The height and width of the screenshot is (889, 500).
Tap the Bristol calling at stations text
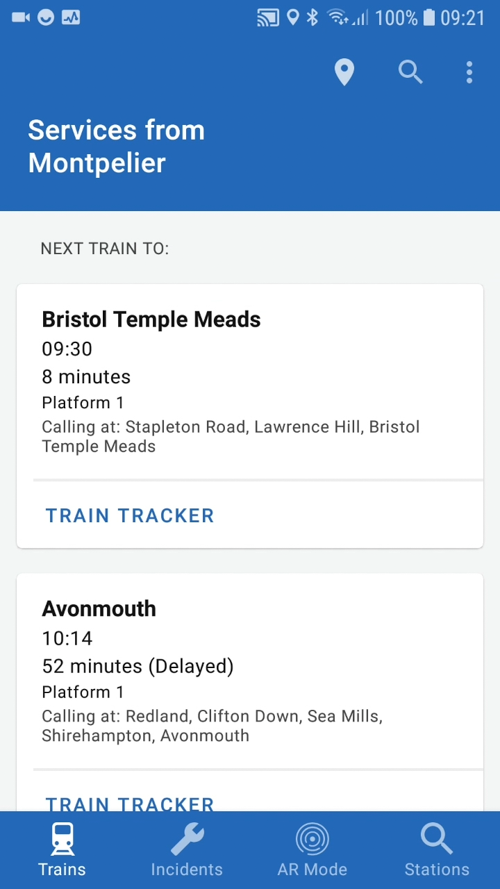click(x=231, y=436)
